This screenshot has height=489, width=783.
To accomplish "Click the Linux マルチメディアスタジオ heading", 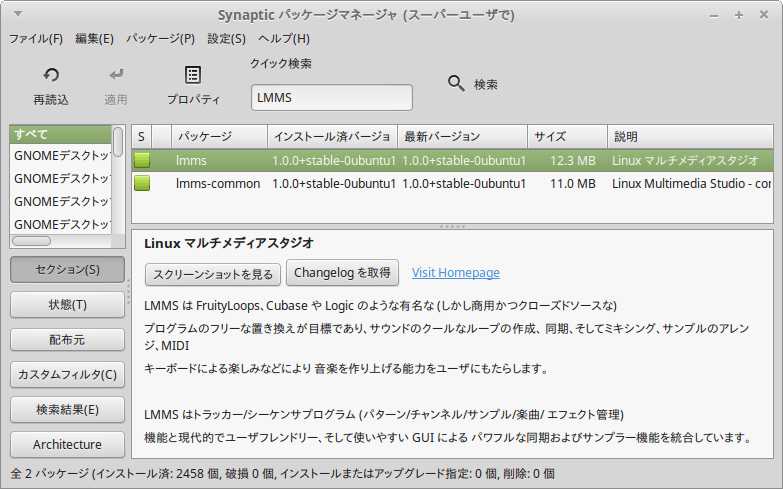I will point(229,243).
